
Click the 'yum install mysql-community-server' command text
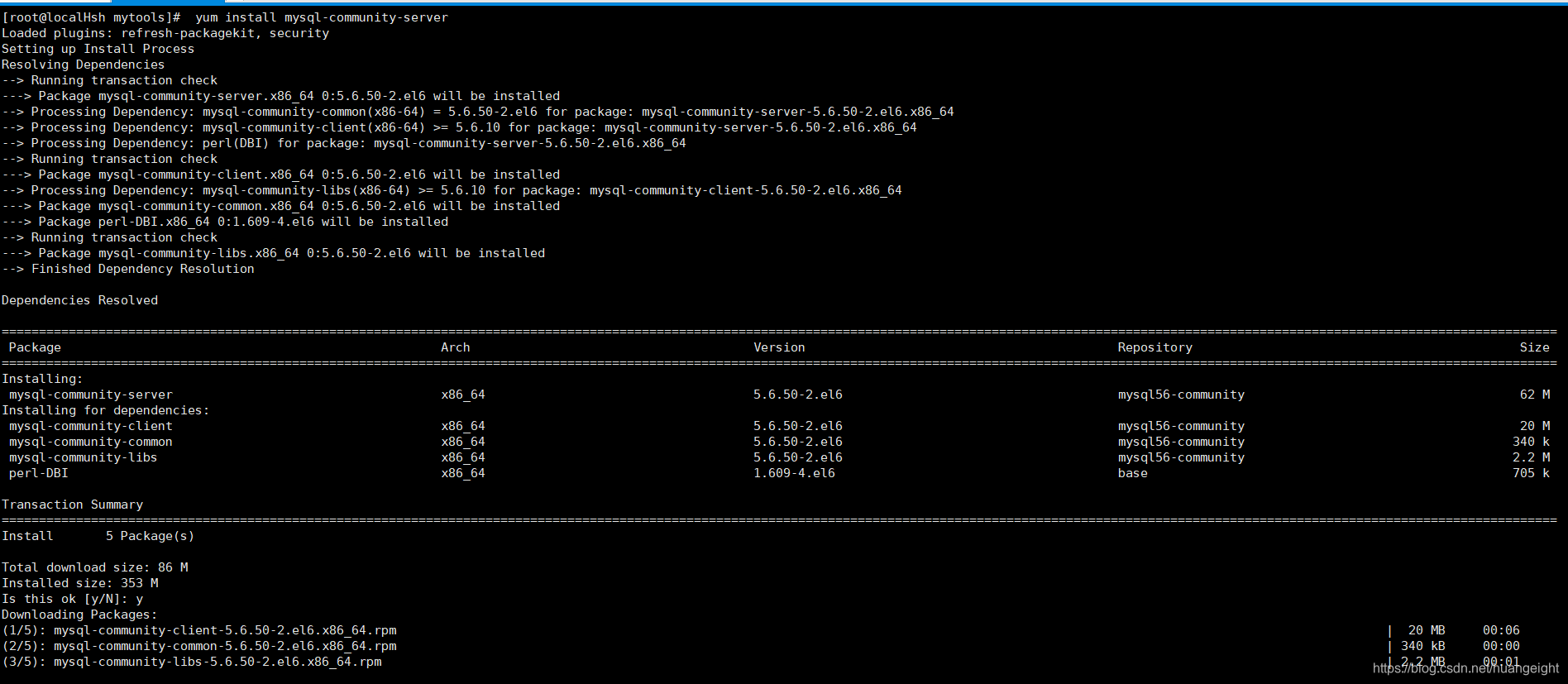322,17
